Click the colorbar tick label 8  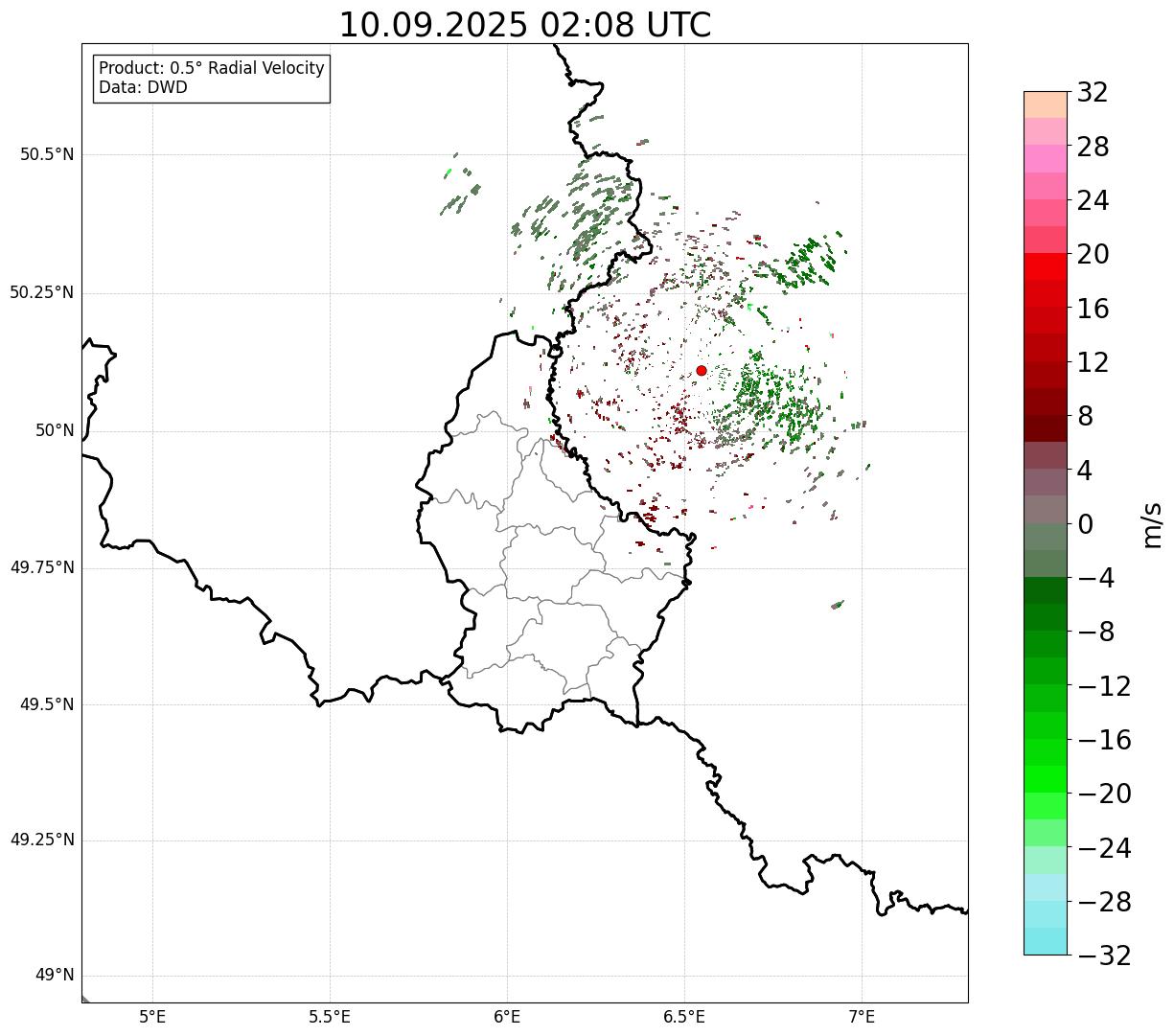coord(1085,416)
